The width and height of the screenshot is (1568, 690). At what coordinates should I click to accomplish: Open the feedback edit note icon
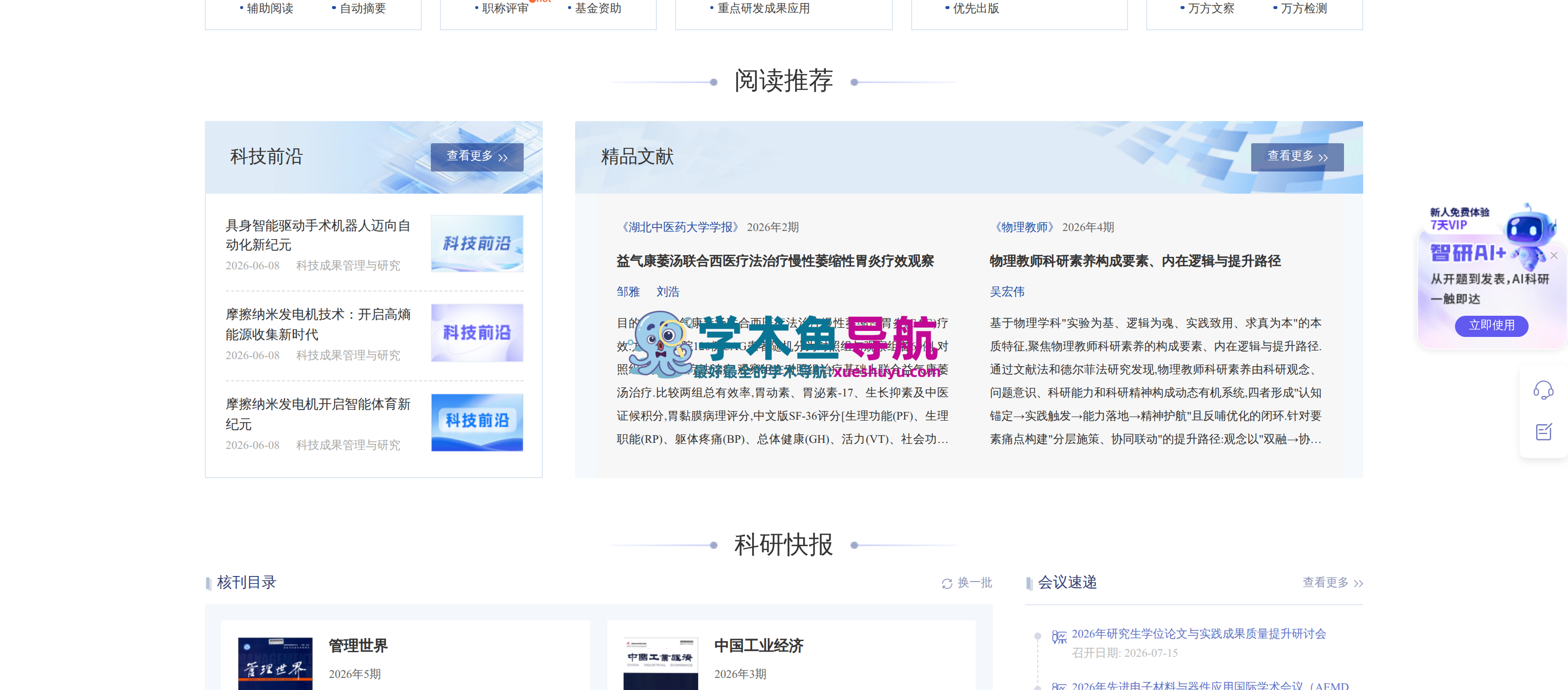click(x=1543, y=432)
